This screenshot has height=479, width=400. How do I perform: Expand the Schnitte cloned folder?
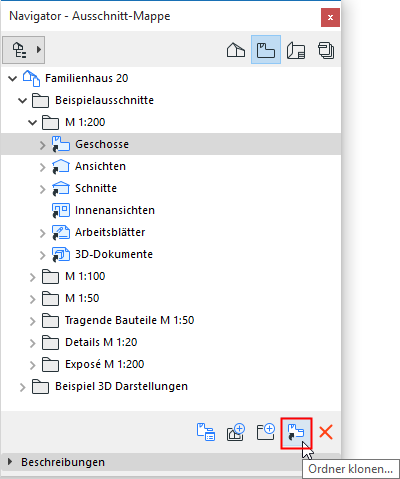[42, 189]
